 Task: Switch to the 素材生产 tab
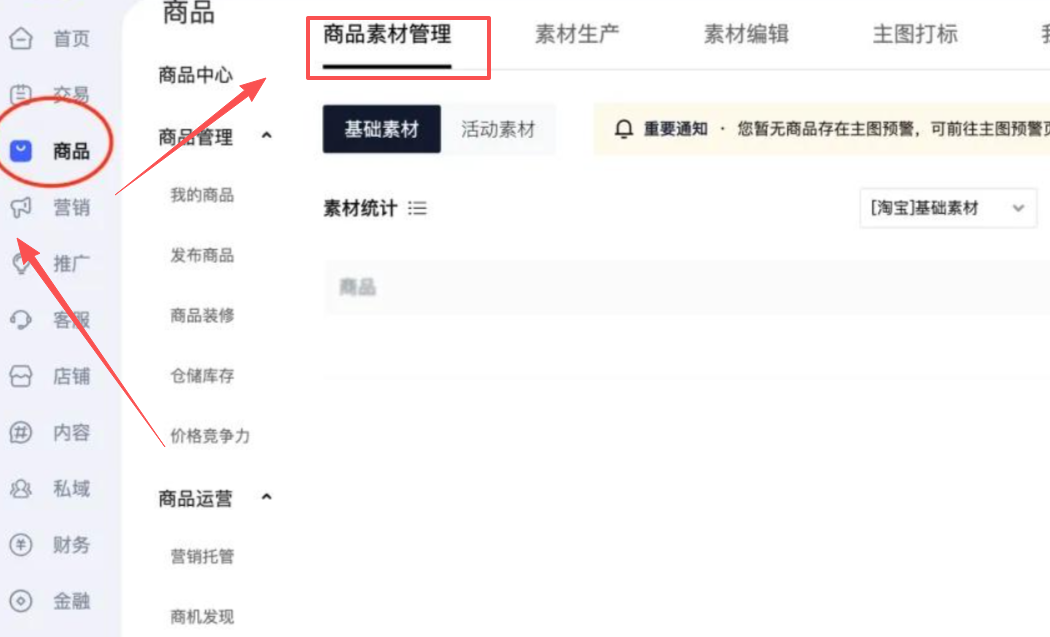(577, 33)
